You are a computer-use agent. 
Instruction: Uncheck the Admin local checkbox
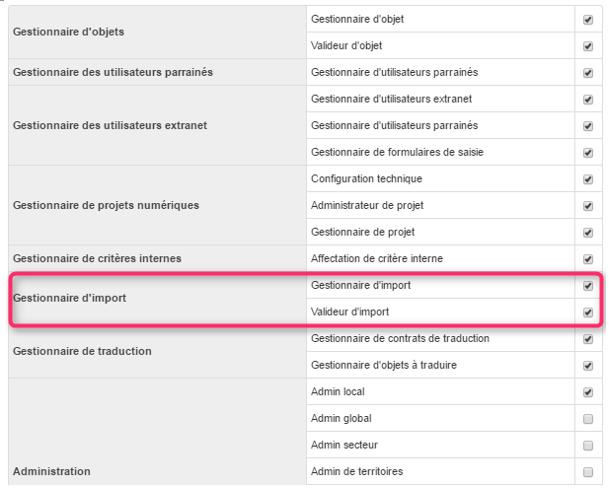[588, 392]
